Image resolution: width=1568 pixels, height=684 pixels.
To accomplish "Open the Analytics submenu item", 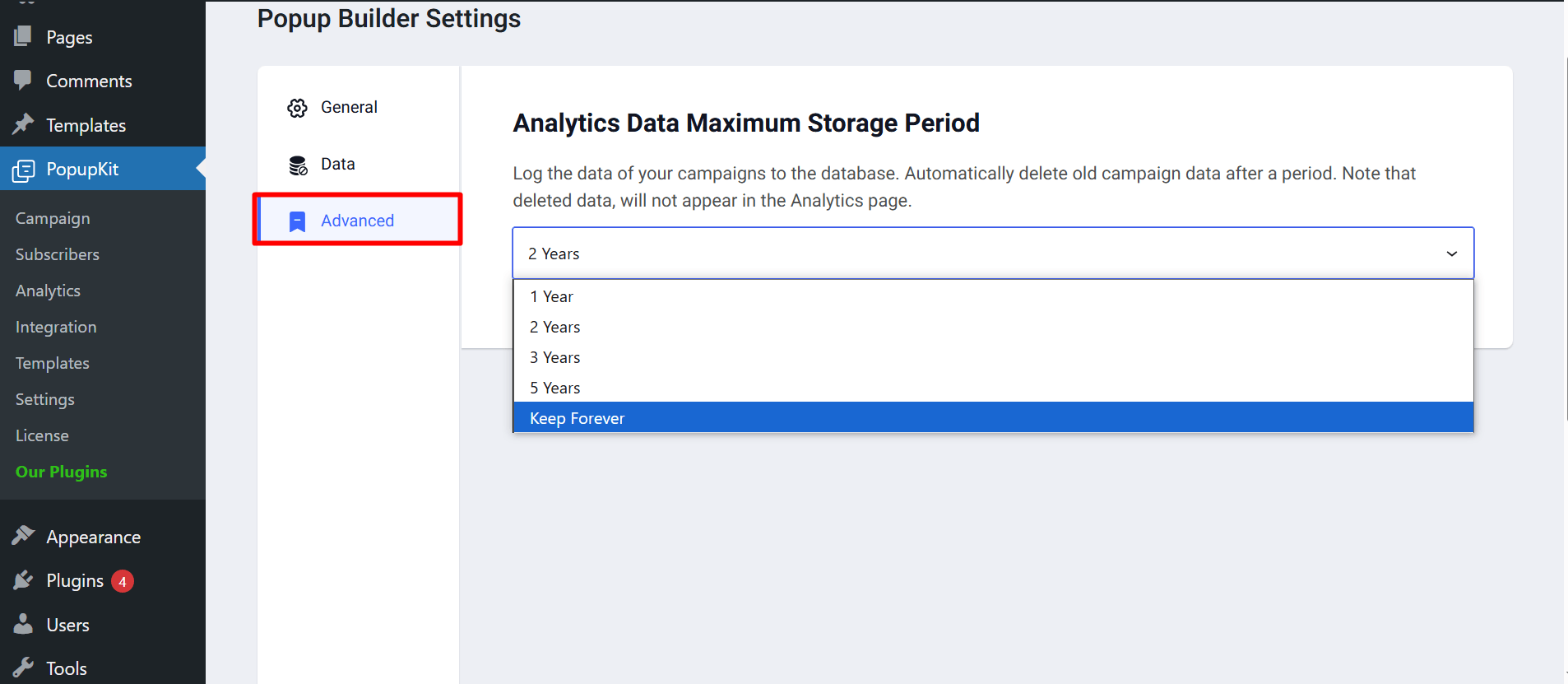I will (48, 291).
